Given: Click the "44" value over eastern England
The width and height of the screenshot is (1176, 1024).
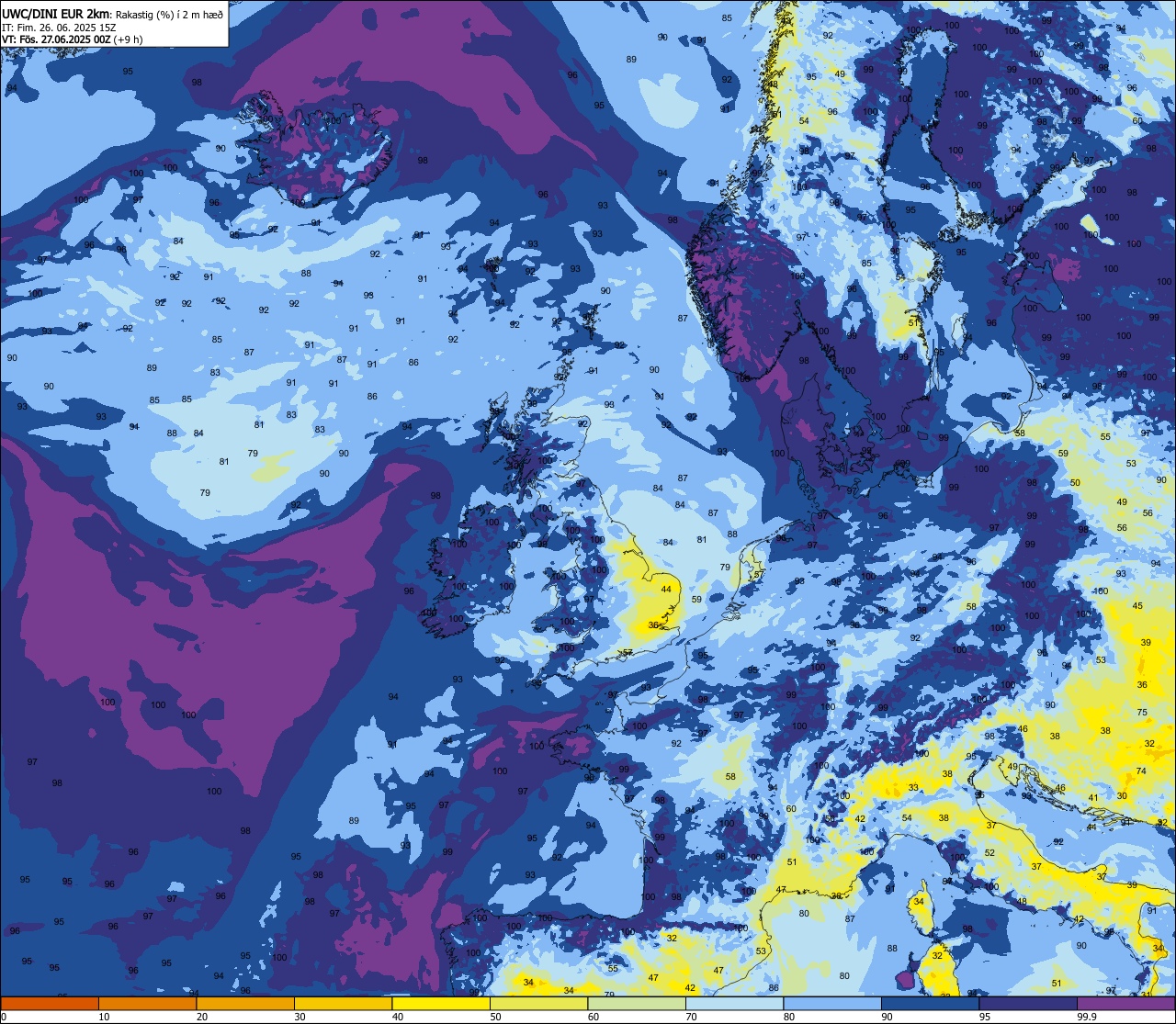Looking at the screenshot, I should click(x=666, y=590).
